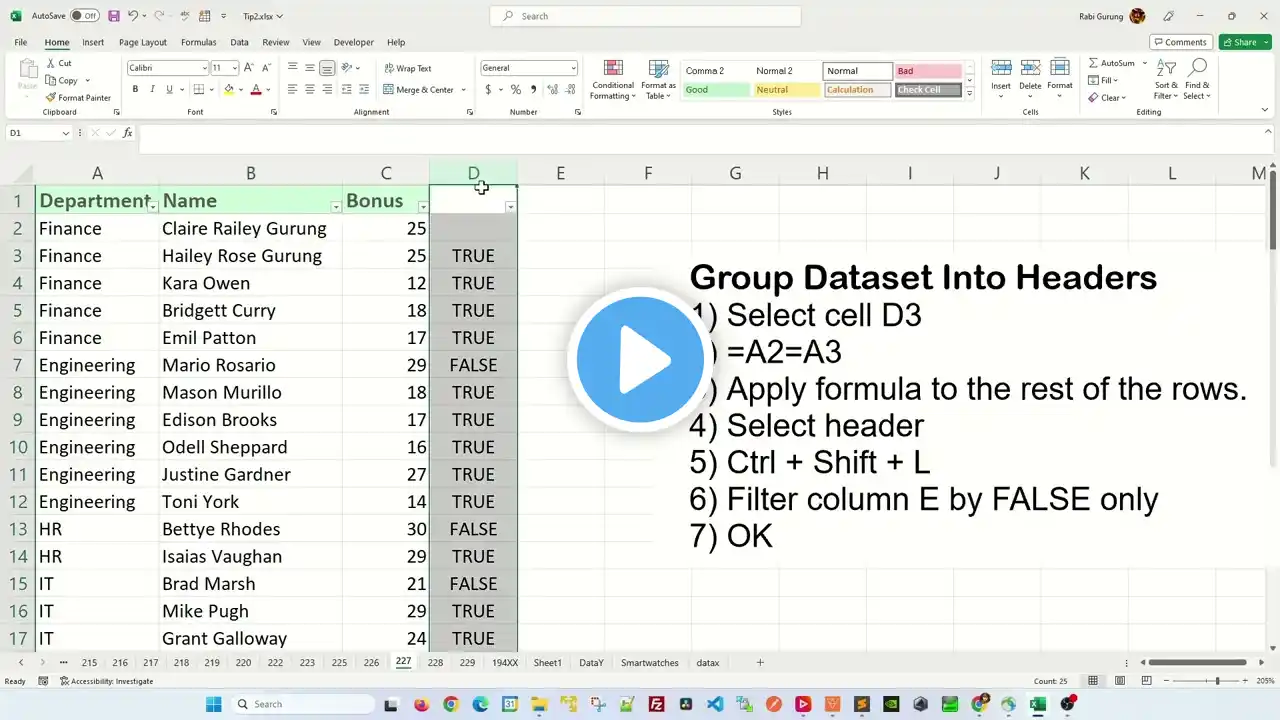Open the Formulas ribbon tab

coord(198,42)
